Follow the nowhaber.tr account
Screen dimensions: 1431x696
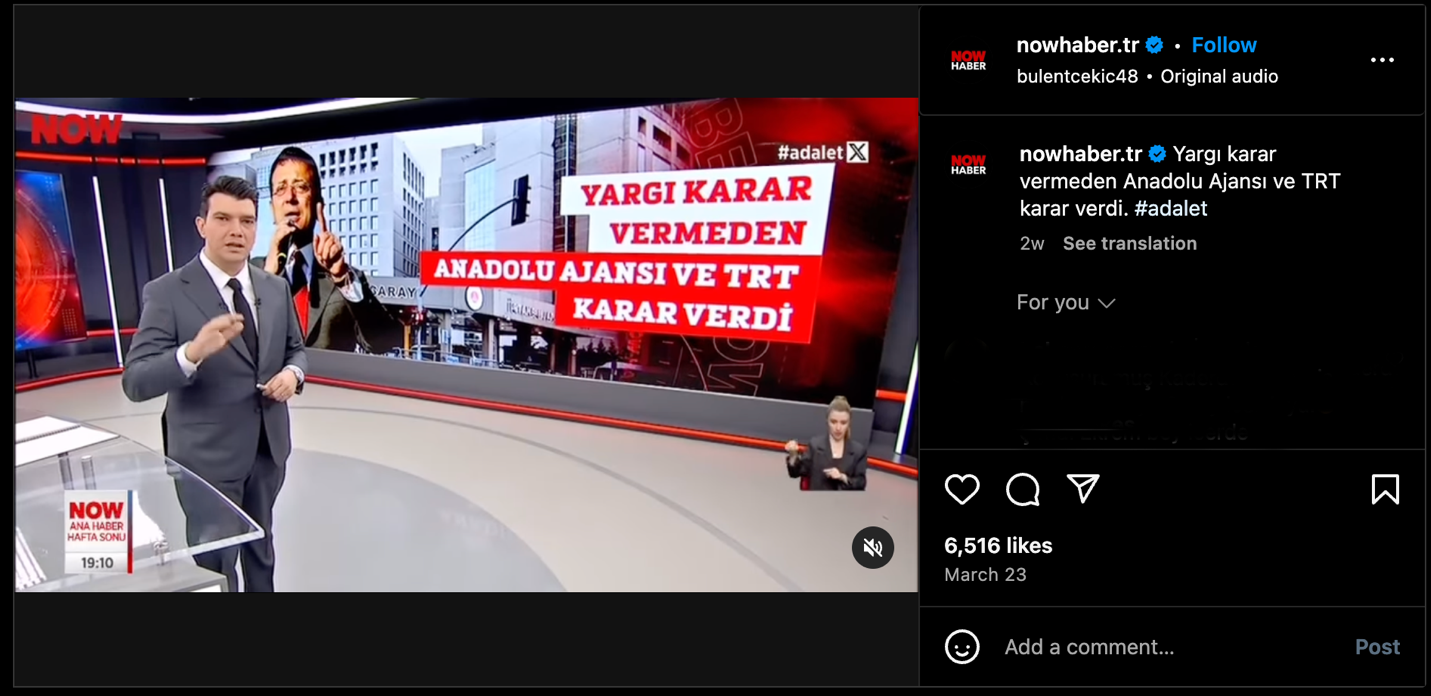click(x=1224, y=45)
